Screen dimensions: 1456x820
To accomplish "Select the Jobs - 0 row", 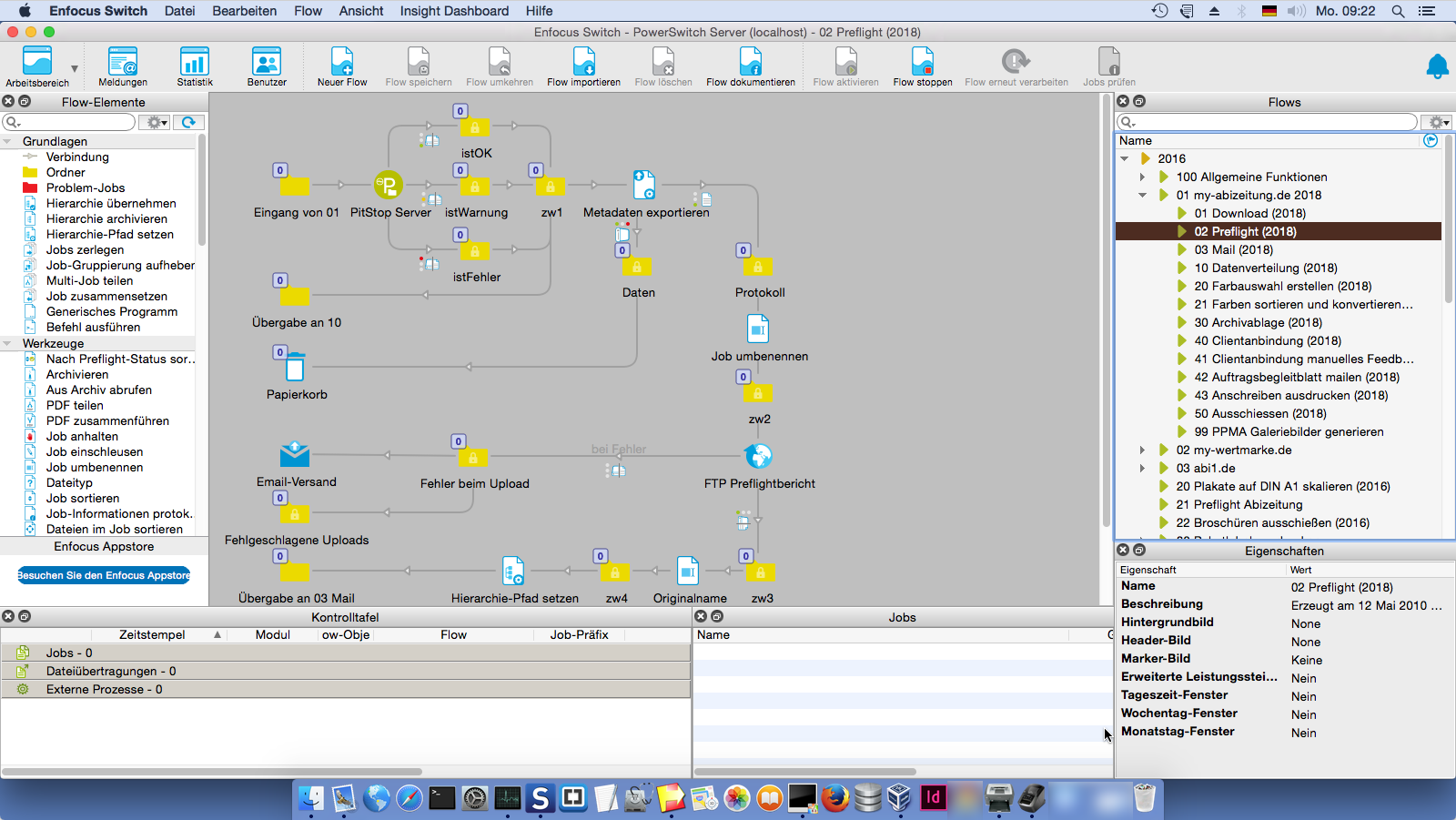I will tap(346, 653).
